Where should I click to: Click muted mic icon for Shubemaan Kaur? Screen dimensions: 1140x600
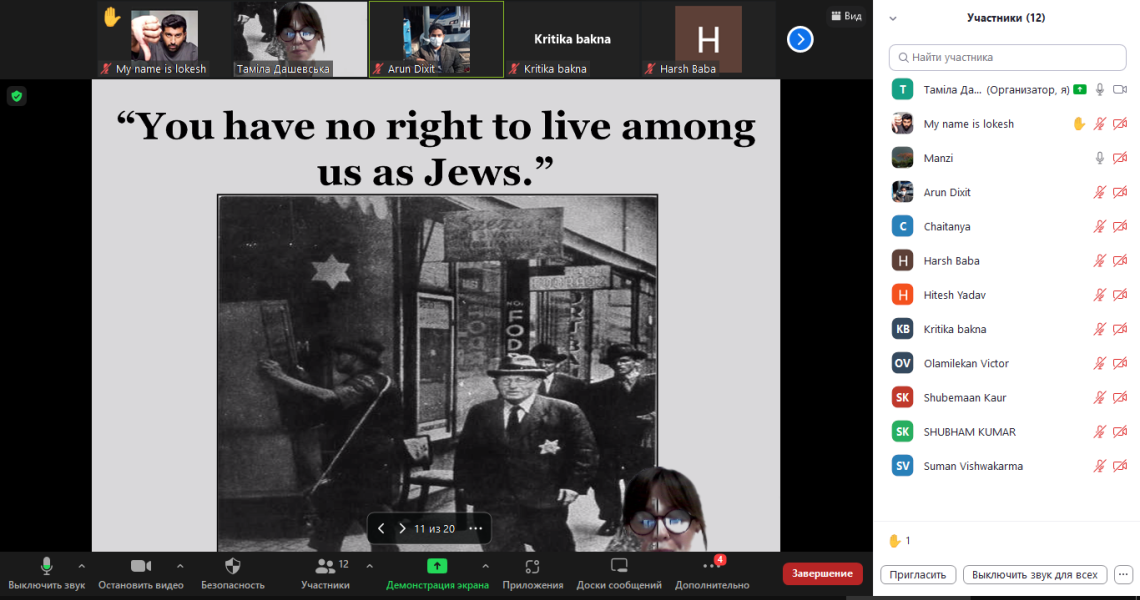point(1099,397)
